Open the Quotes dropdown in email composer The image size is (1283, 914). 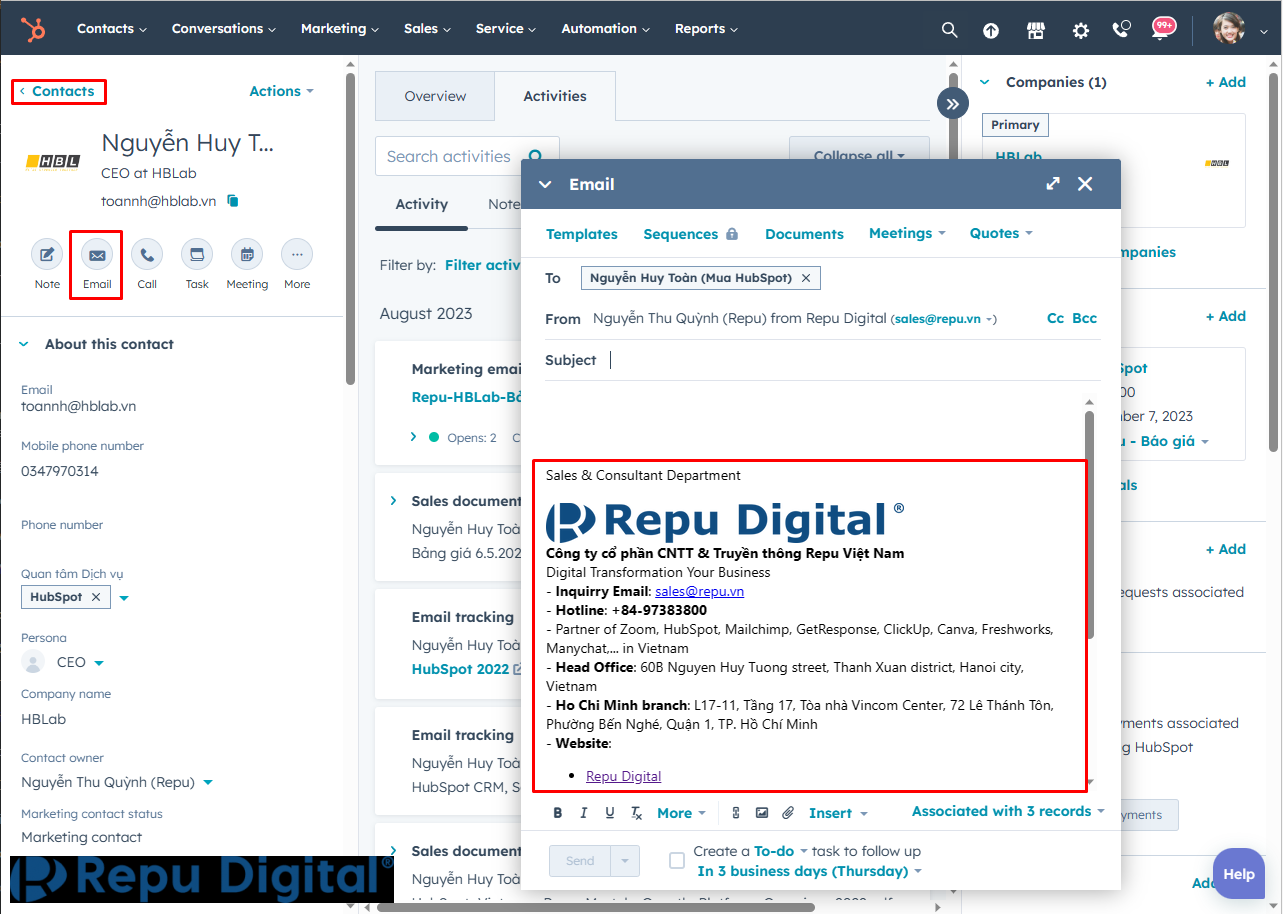point(1001,233)
